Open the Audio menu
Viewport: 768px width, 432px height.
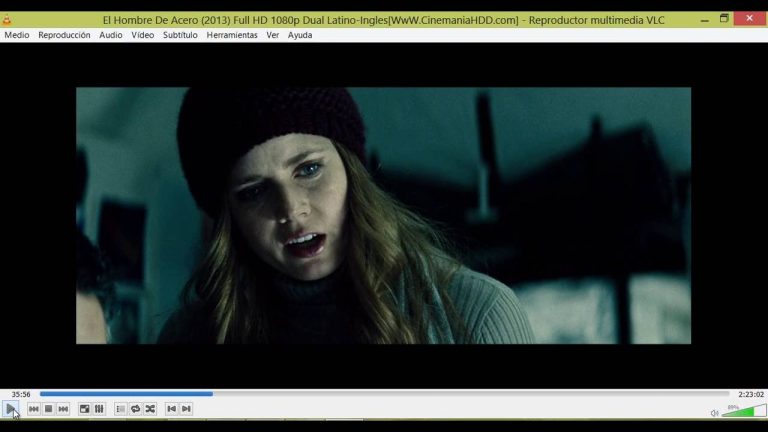click(x=111, y=35)
